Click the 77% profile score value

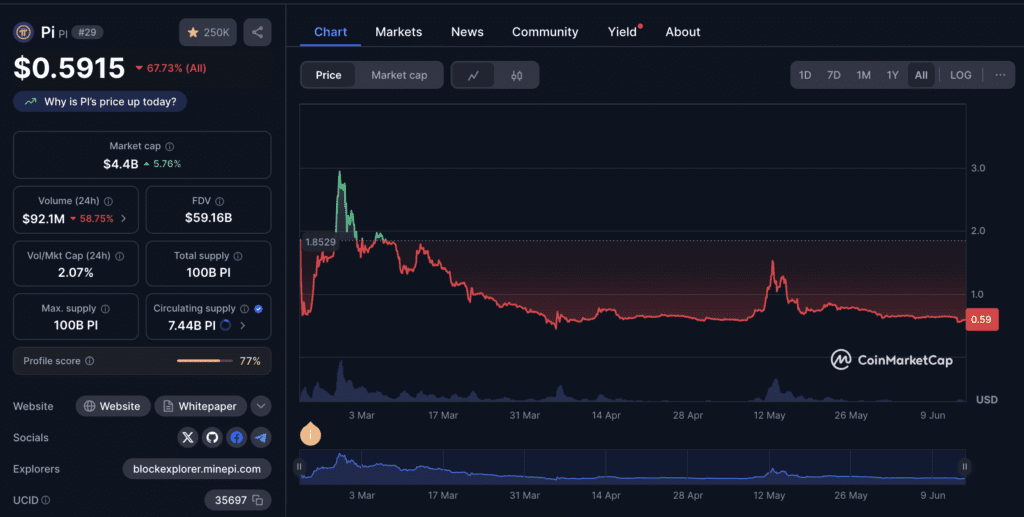pos(250,361)
